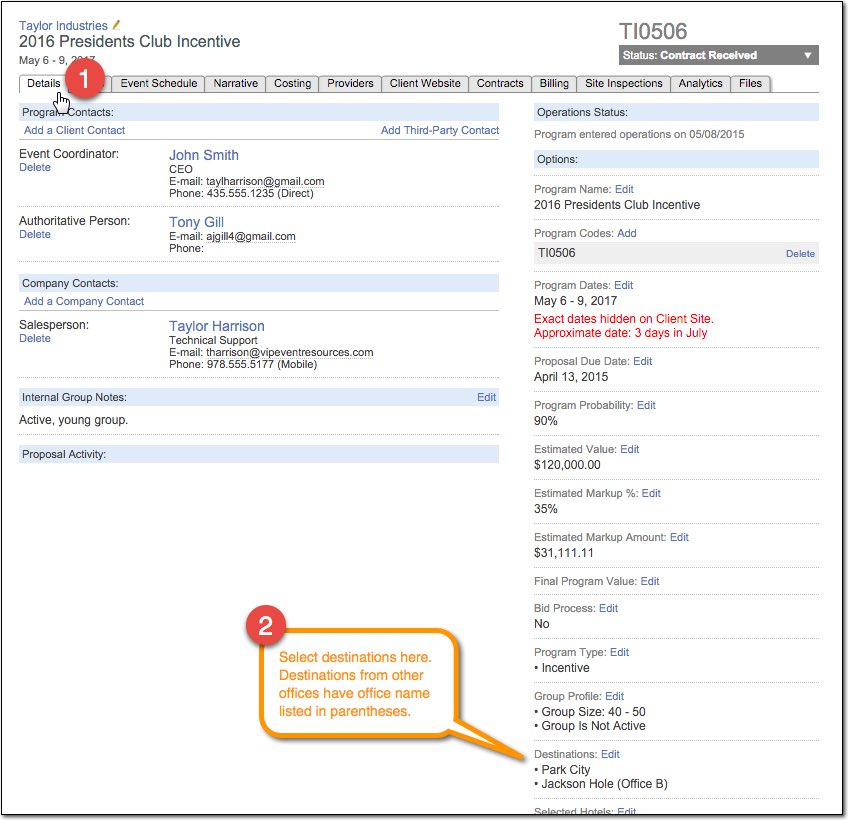This screenshot has width=848, height=820.
Task: Edit the Internal Group Notes
Action: pos(486,398)
